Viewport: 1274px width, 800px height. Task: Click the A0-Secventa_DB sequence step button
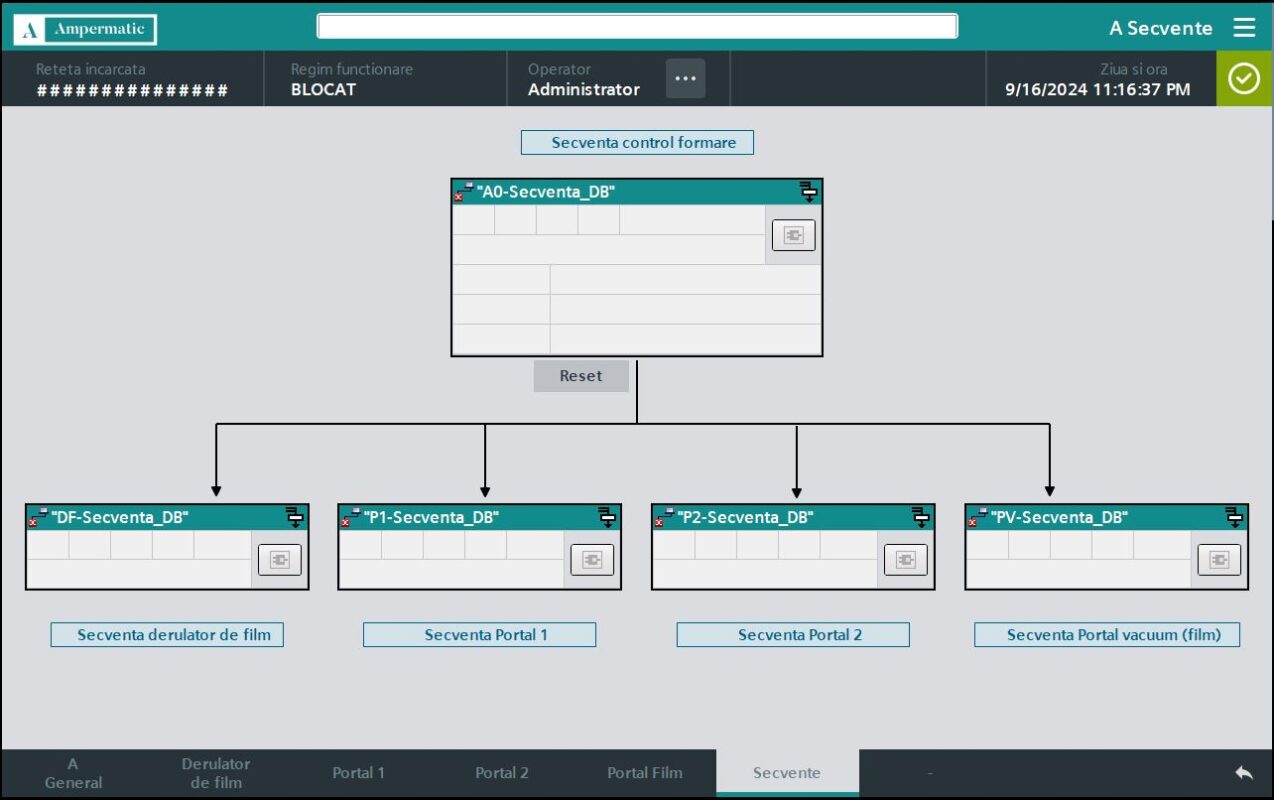(x=793, y=235)
